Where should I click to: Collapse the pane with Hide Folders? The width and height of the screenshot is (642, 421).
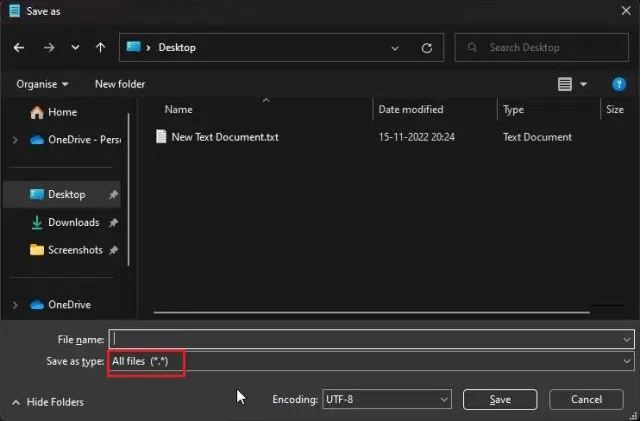point(47,402)
